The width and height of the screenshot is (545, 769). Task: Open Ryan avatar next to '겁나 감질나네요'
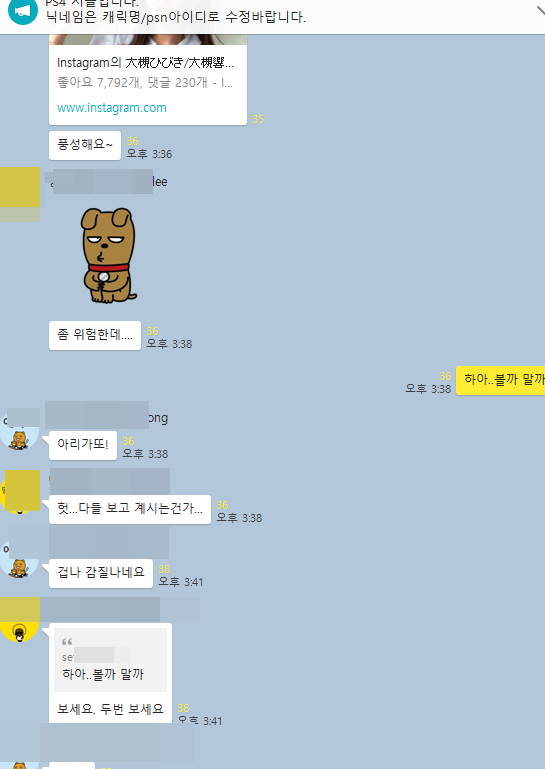(20, 560)
